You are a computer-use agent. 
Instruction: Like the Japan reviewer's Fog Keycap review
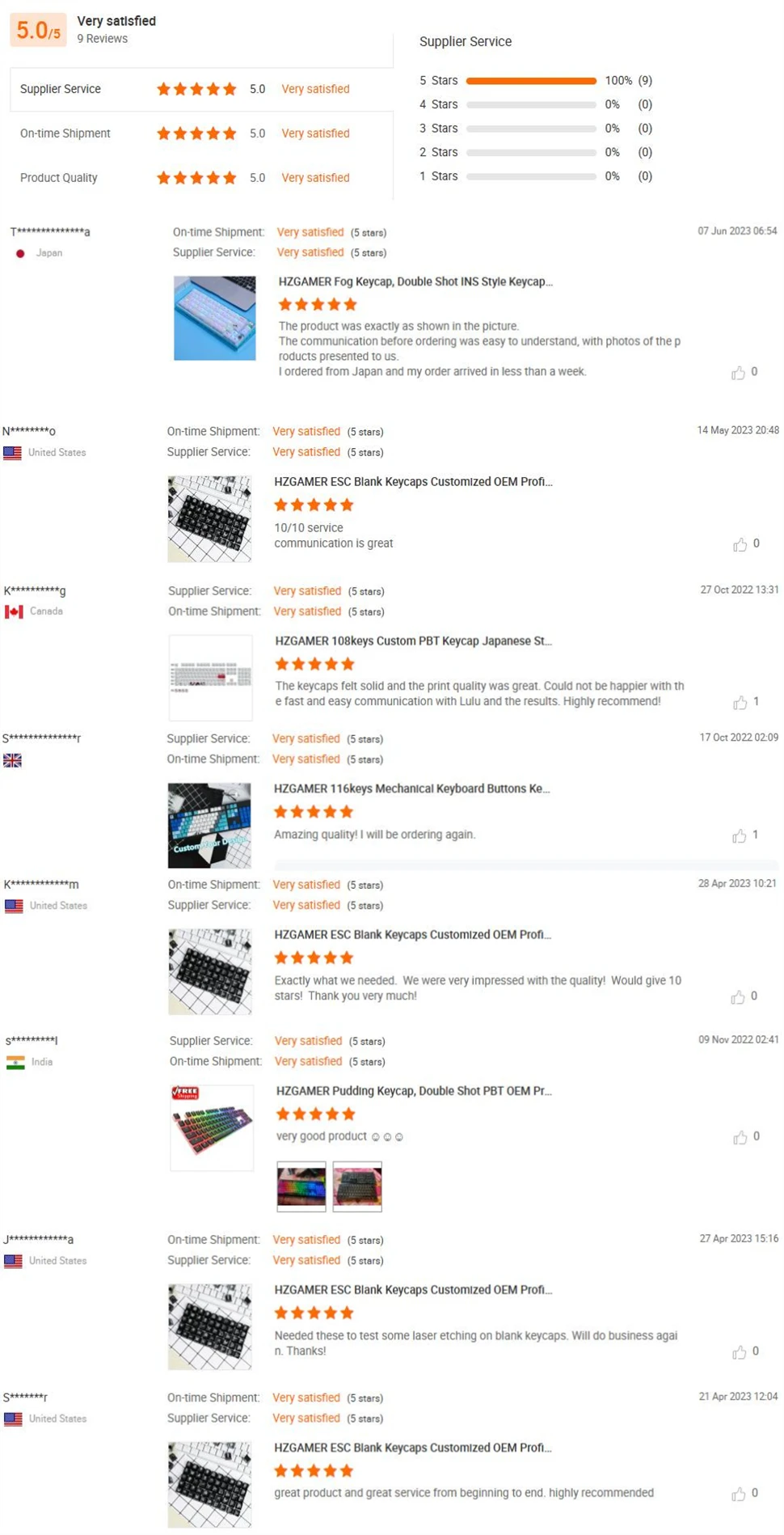pyautogui.click(x=738, y=373)
